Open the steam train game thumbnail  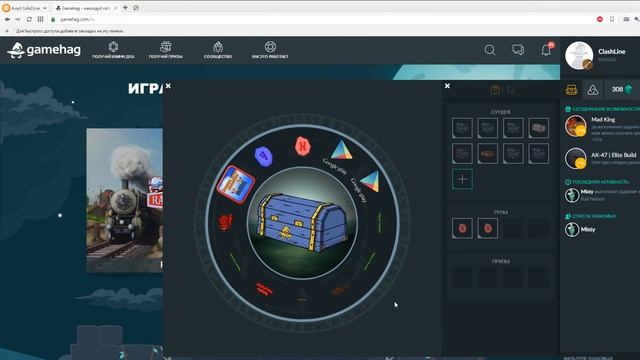click(124, 200)
